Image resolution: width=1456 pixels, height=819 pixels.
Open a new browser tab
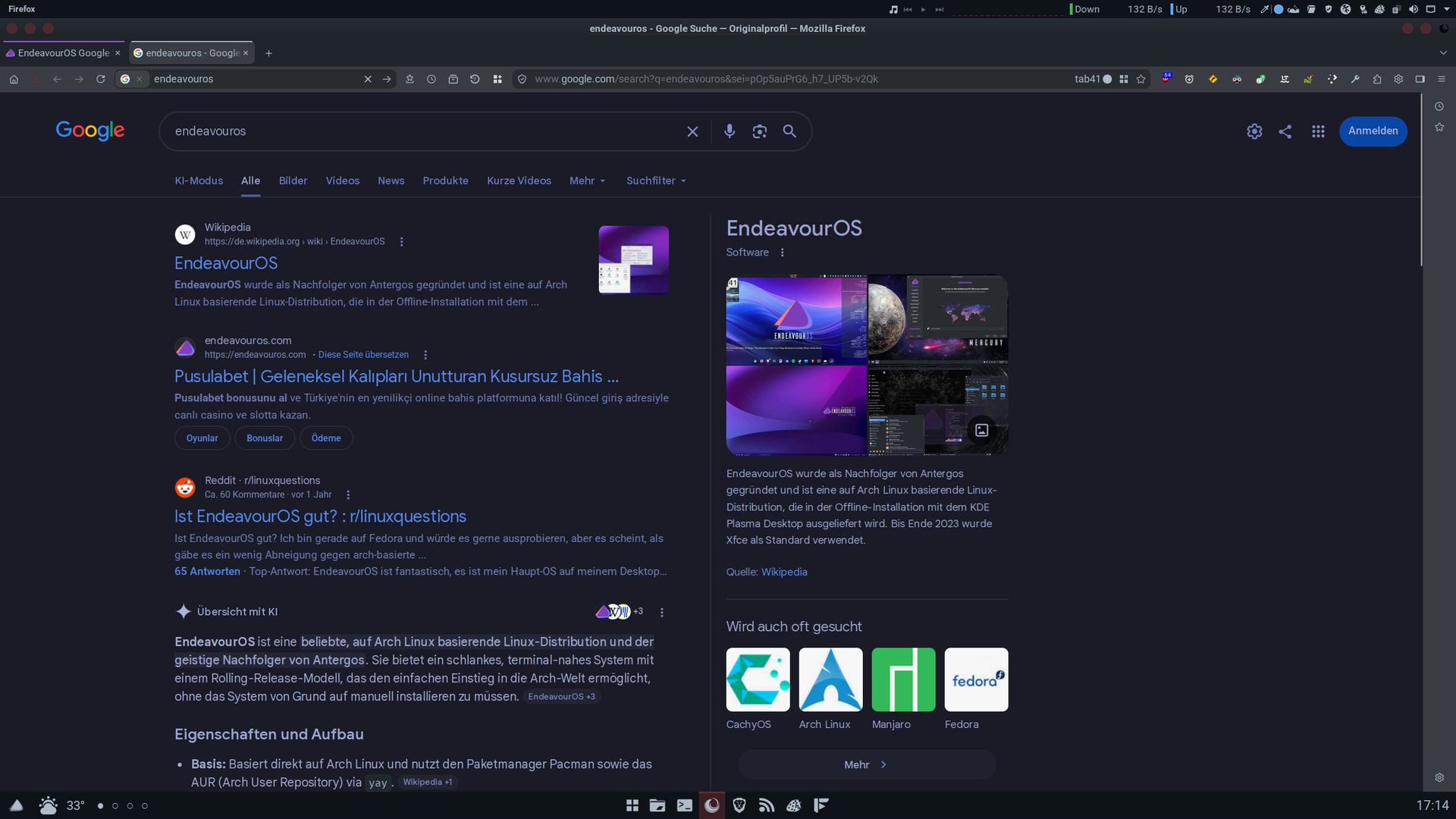268,53
